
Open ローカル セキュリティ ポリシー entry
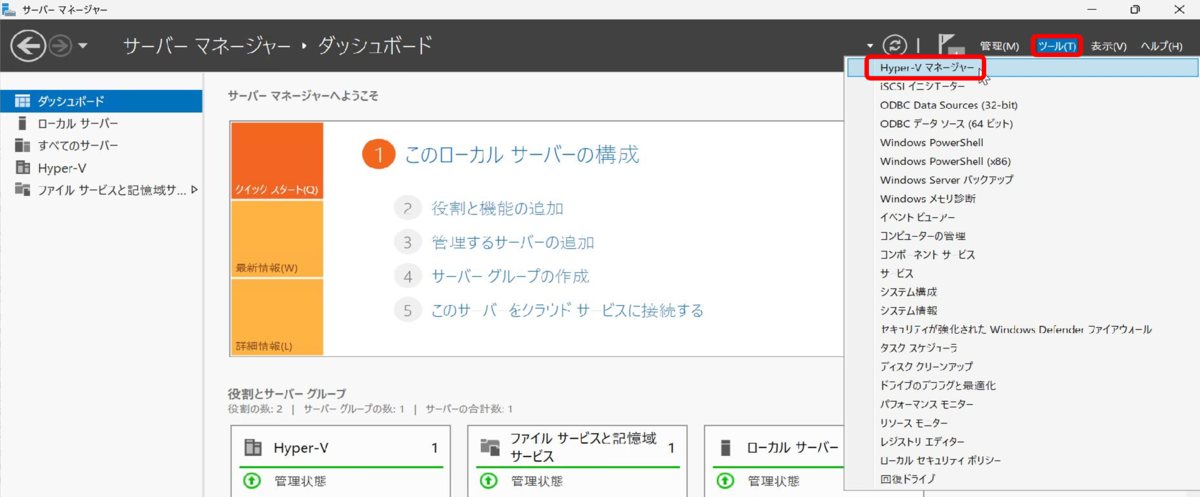point(1022,460)
